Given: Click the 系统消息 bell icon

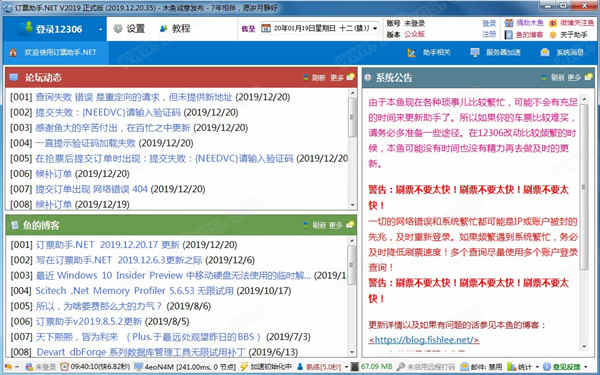Looking at the screenshot, I should [545, 52].
